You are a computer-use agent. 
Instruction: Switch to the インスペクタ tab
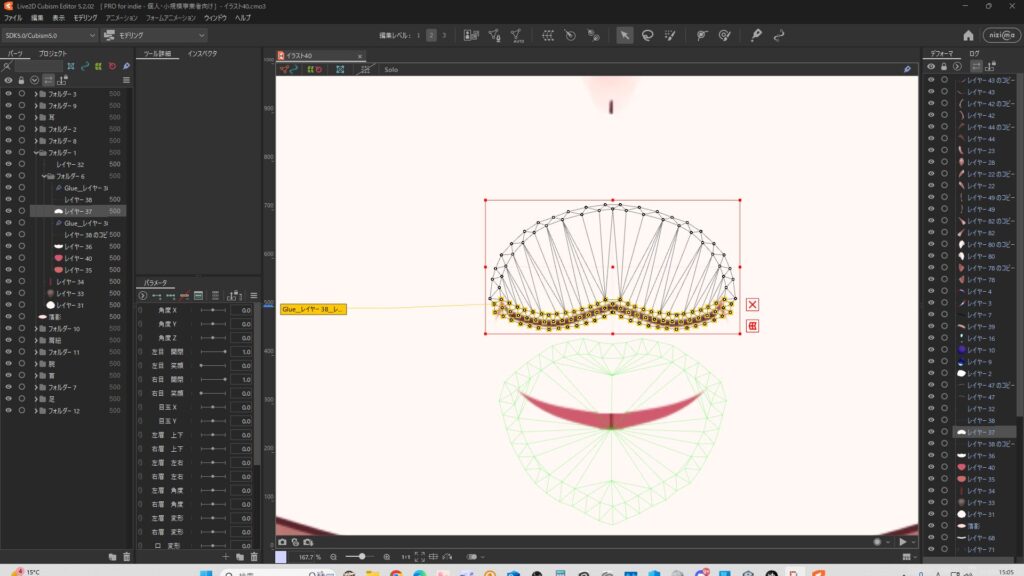(x=202, y=54)
